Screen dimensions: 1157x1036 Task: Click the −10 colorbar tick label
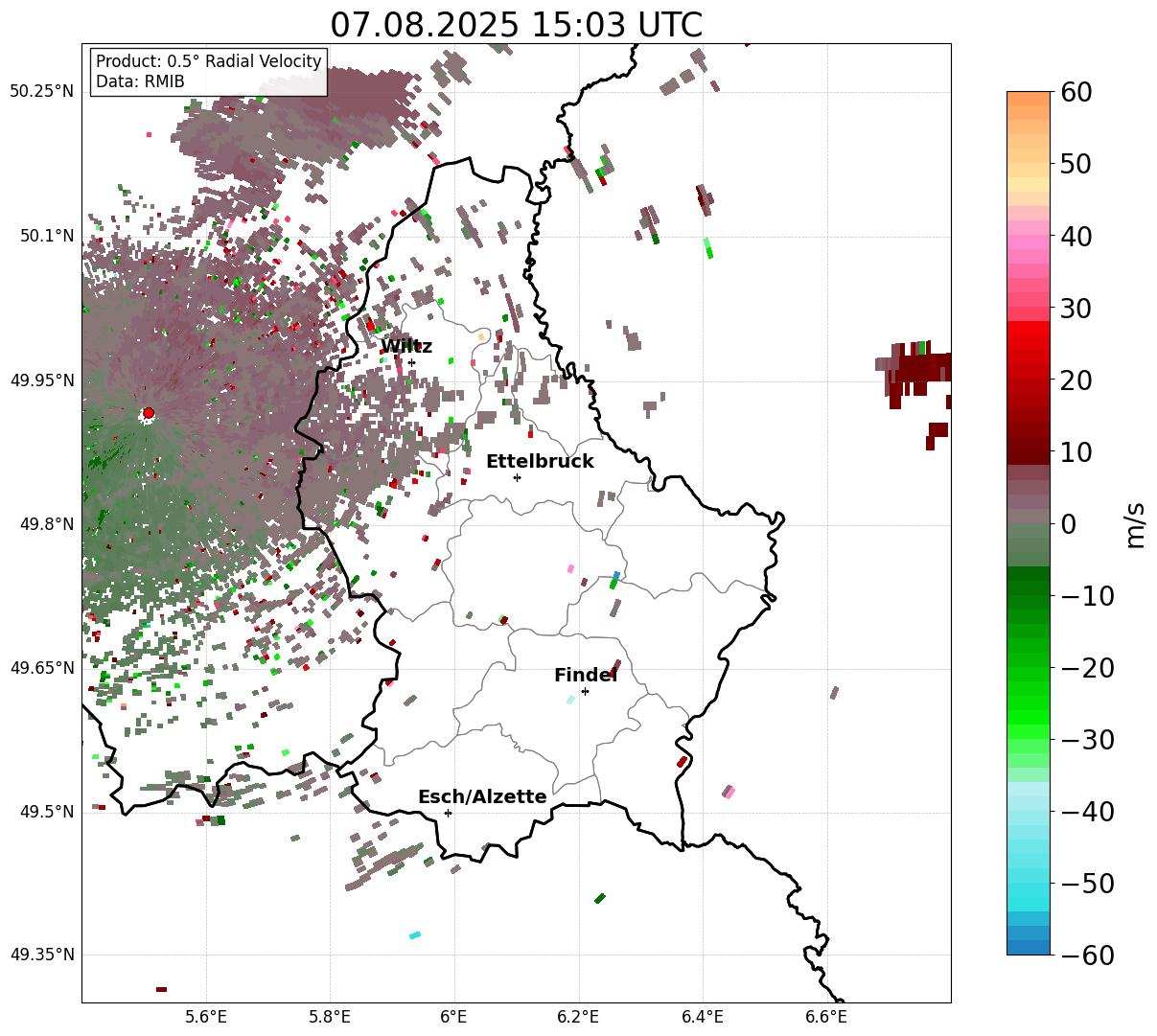point(1086,596)
